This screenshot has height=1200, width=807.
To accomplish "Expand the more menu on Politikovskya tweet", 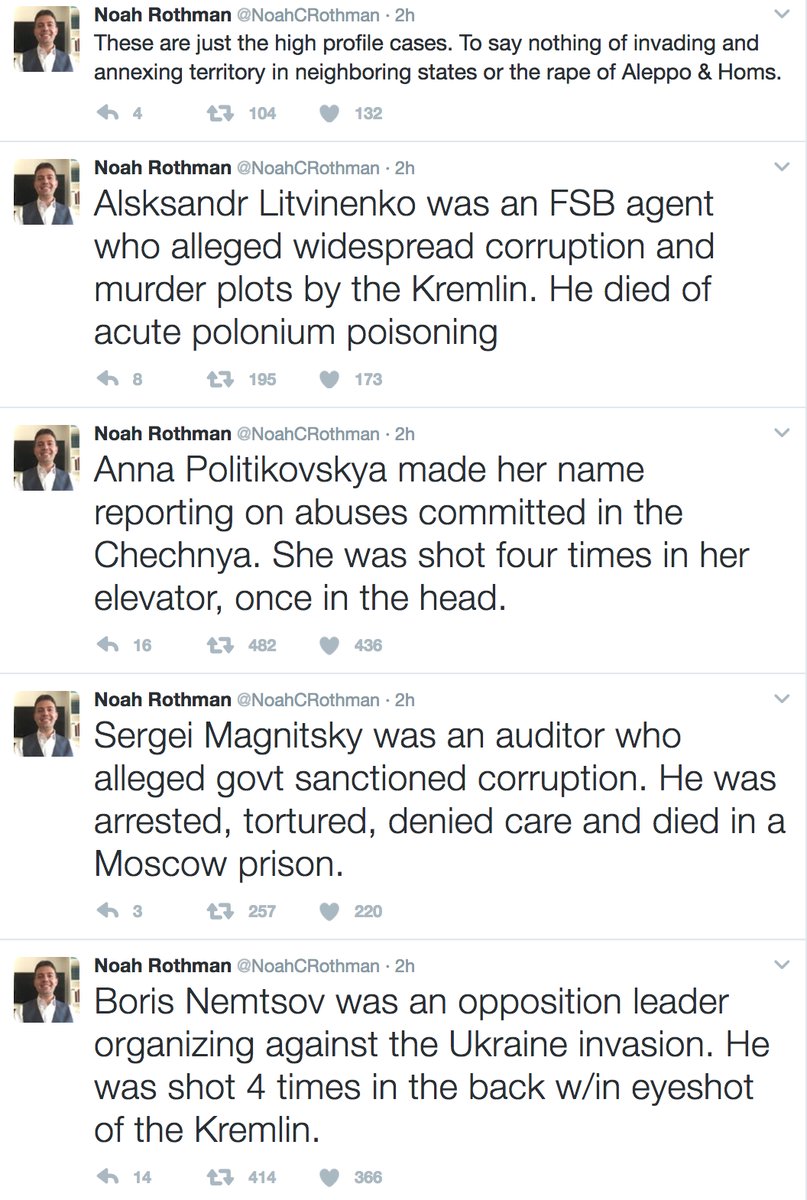I will (783, 433).
